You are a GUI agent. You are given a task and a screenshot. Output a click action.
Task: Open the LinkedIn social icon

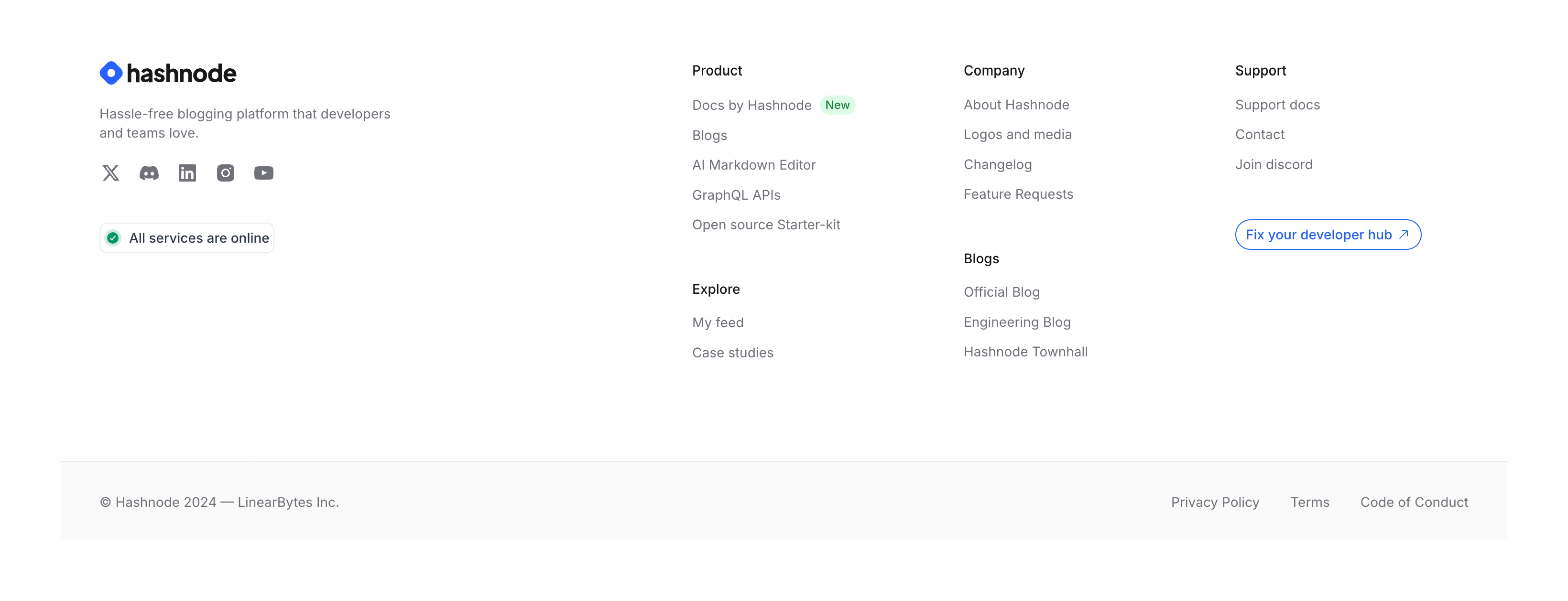[x=187, y=173]
